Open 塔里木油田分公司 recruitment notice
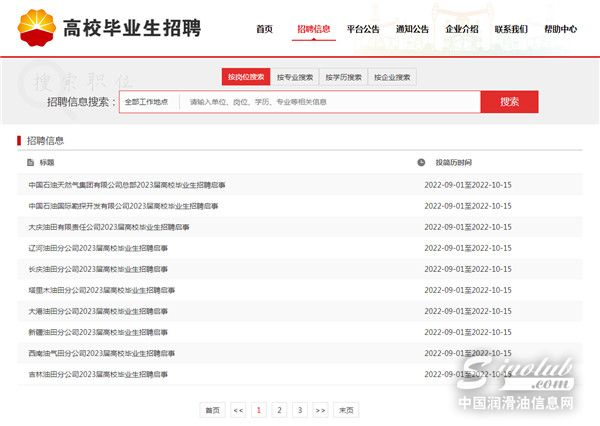 102,290
